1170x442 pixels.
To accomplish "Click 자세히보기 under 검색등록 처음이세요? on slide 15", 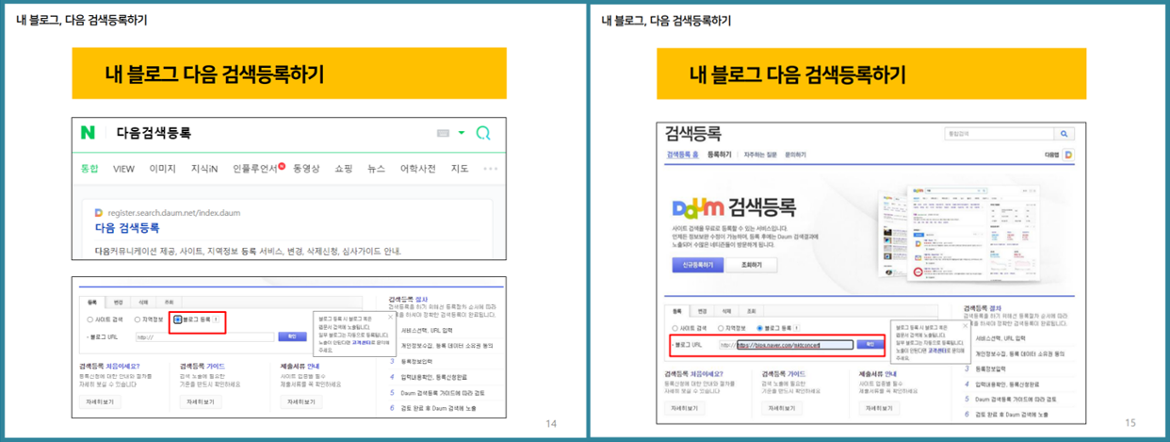I will pos(684,408).
